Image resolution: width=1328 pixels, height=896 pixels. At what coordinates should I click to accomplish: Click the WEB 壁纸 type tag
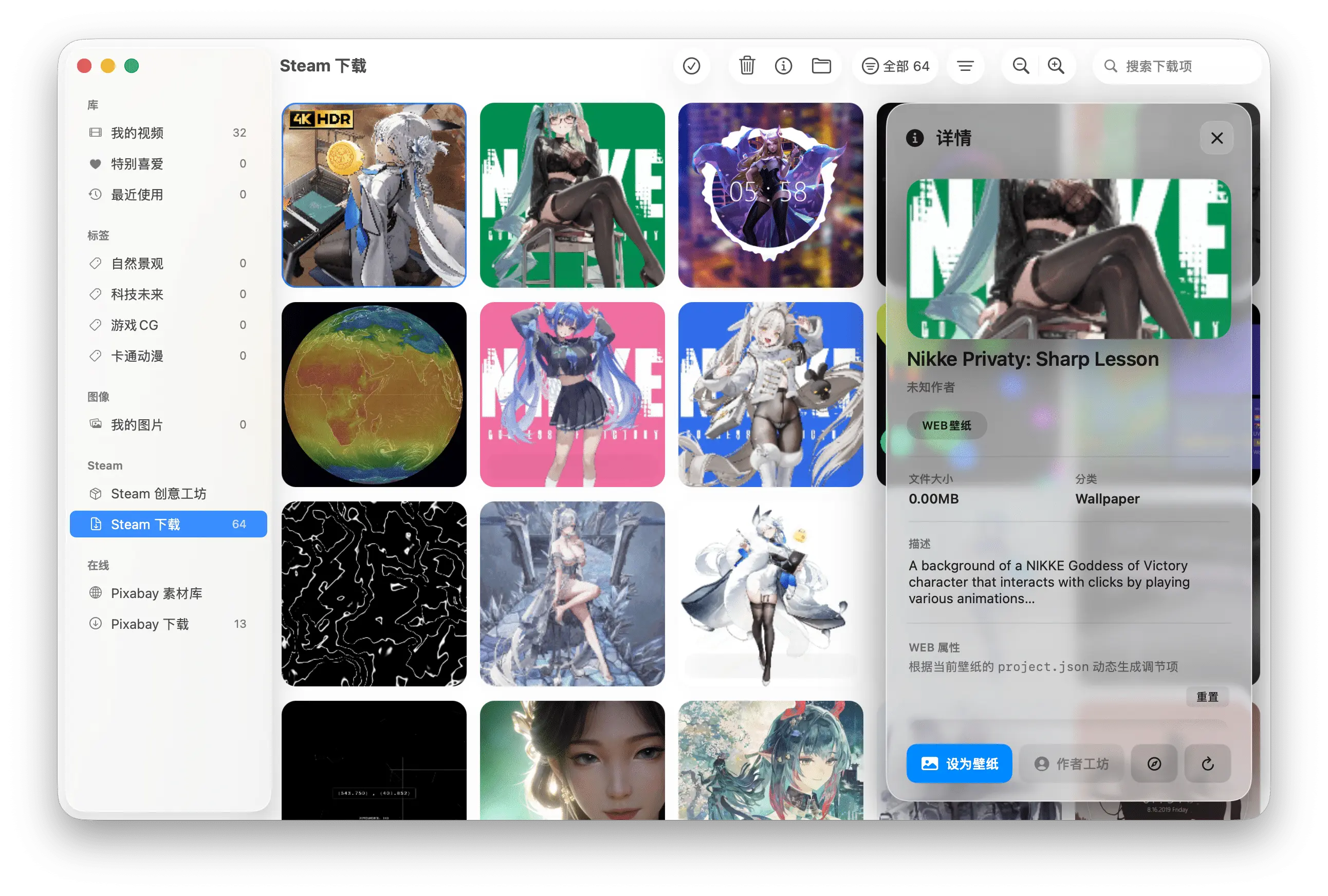coord(946,425)
